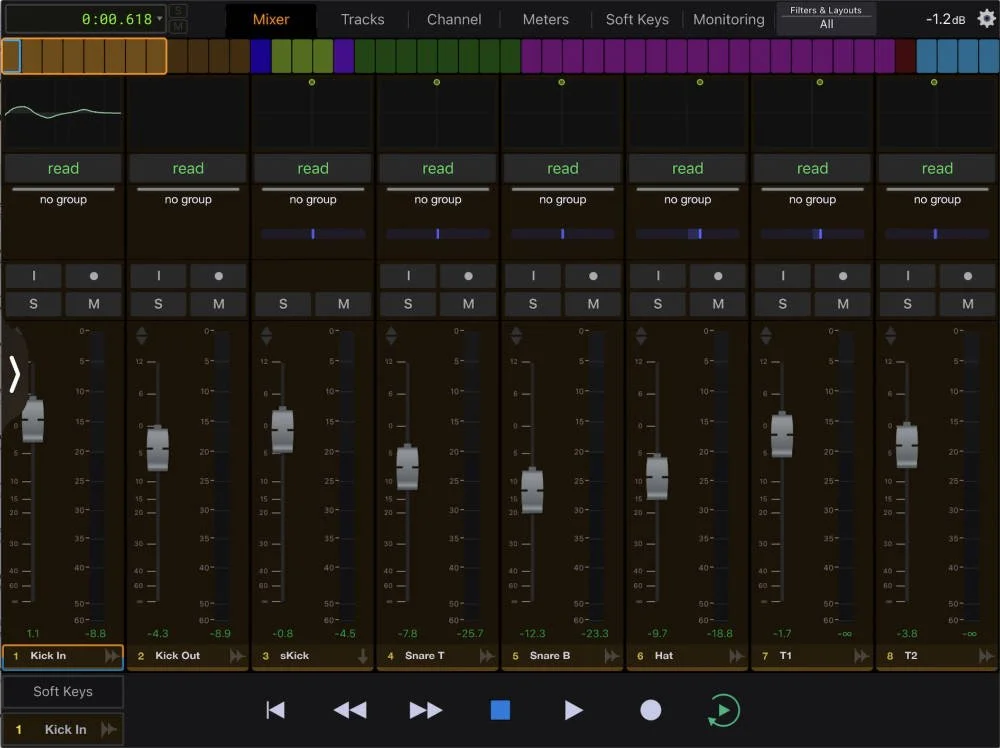Click the fader up/down arrows on the T2 strip

pos(891,335)
